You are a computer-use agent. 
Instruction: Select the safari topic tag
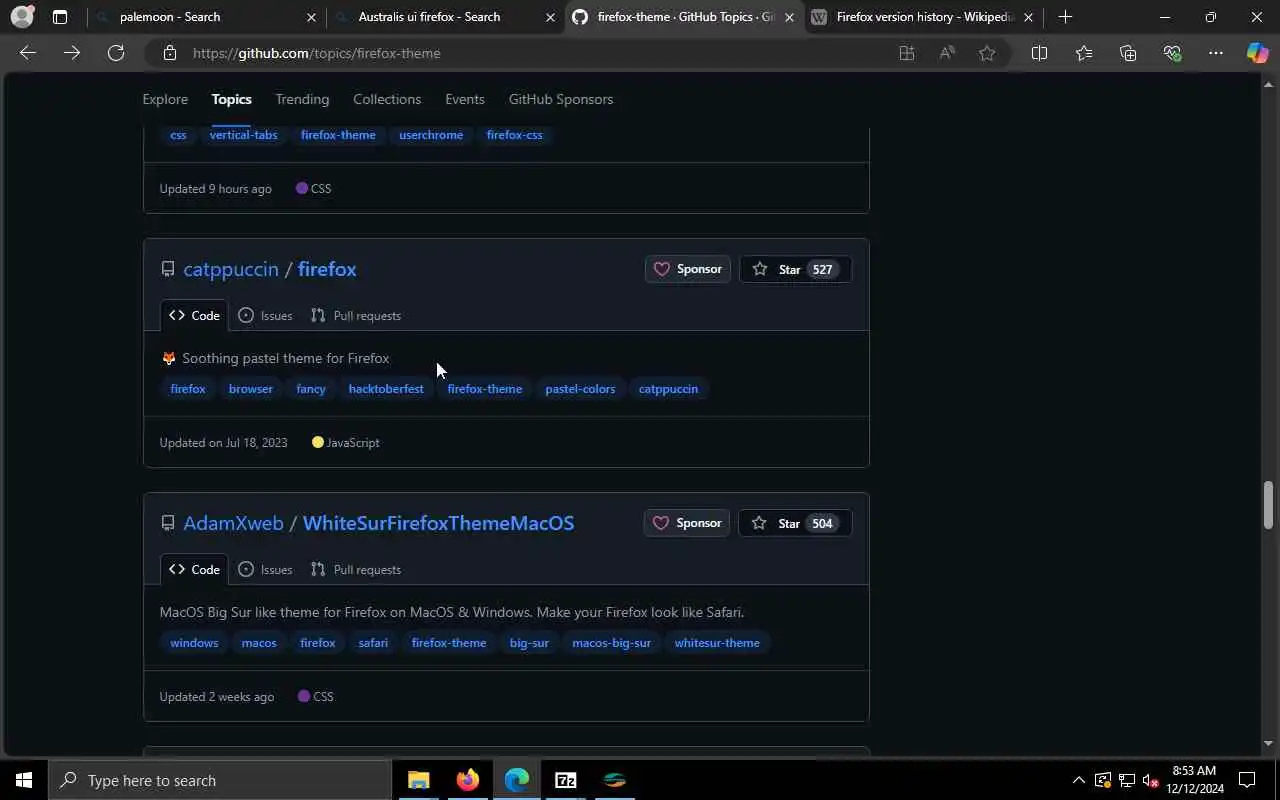click(373, 643)
